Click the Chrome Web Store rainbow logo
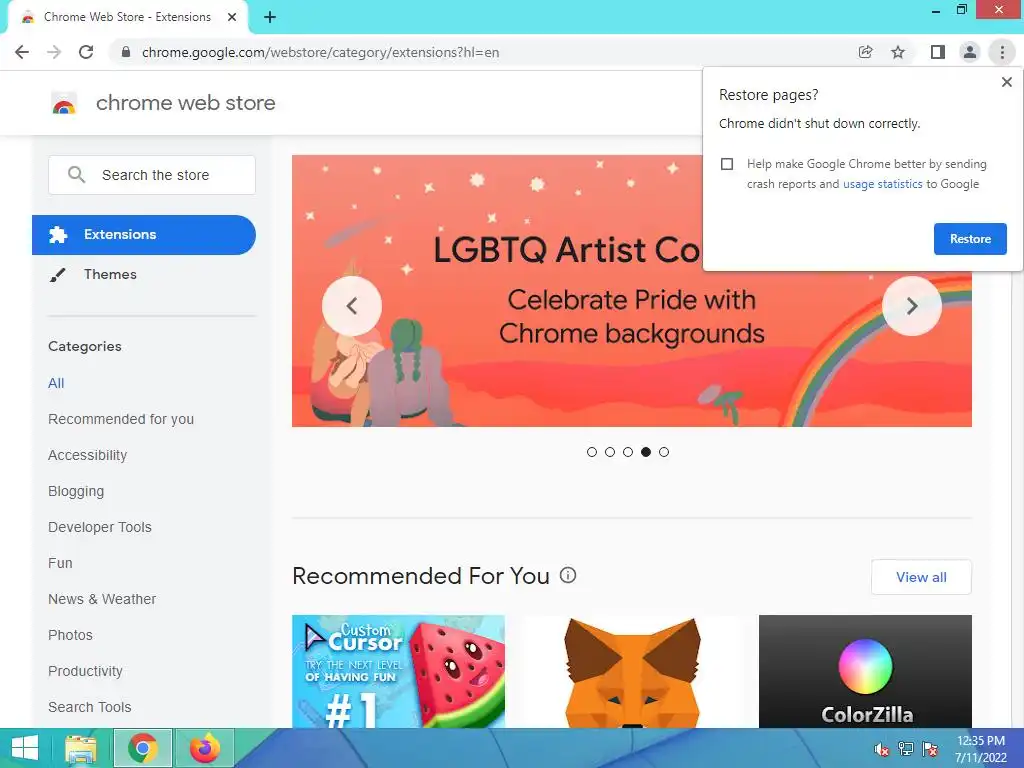Screen dimensions: 1024x768 (64, 103)
